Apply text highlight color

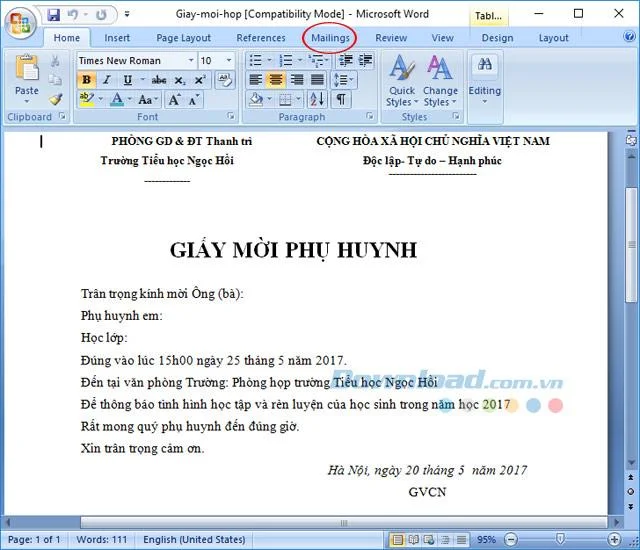87,99
